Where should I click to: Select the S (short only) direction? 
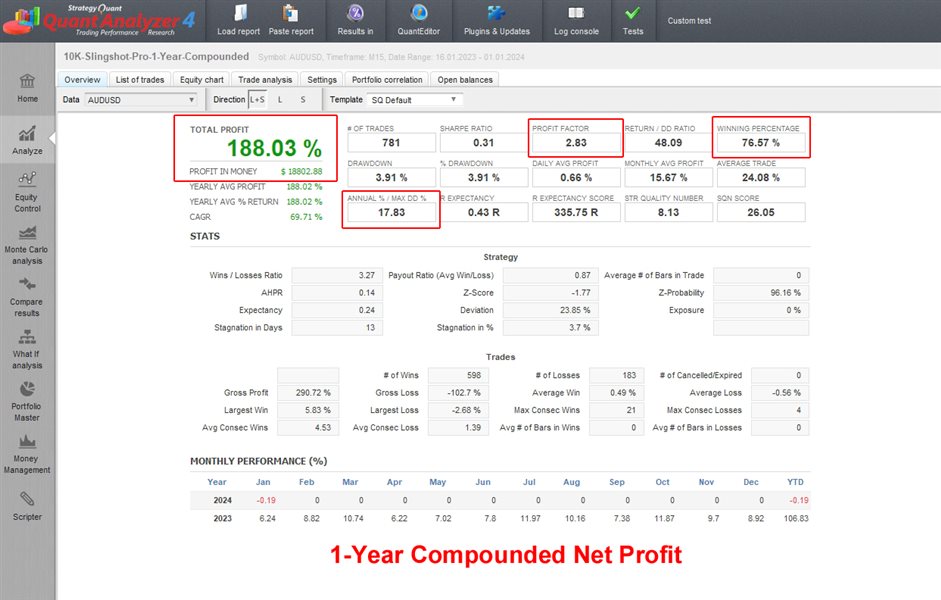tap(302, 100)
